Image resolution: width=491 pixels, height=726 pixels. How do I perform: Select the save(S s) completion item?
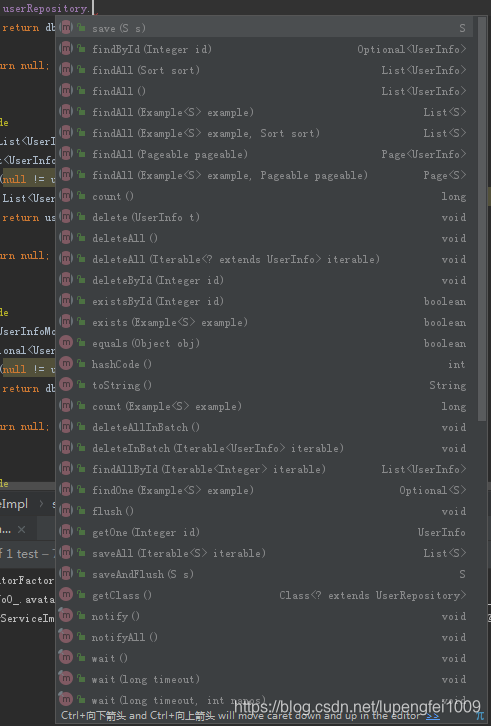point(264,28)
